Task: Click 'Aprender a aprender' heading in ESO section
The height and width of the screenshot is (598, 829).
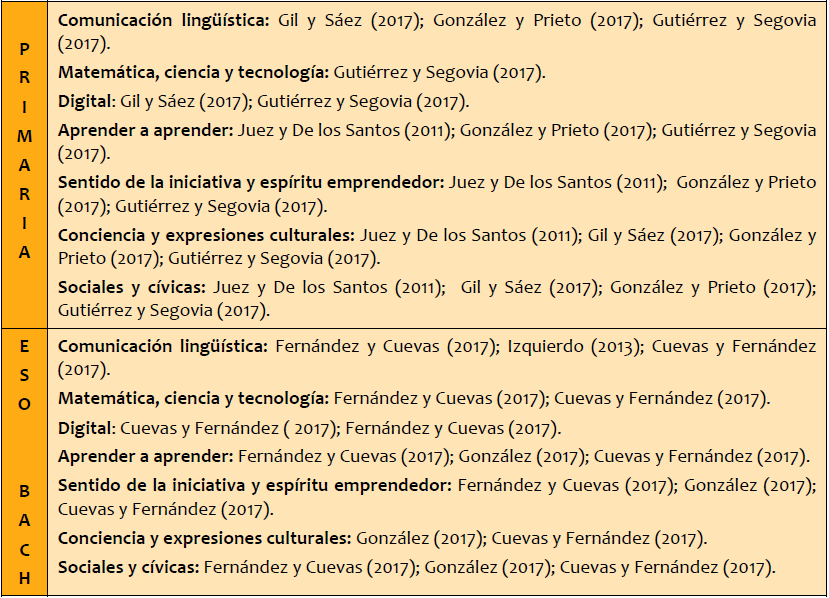Action: coord(145,457)
